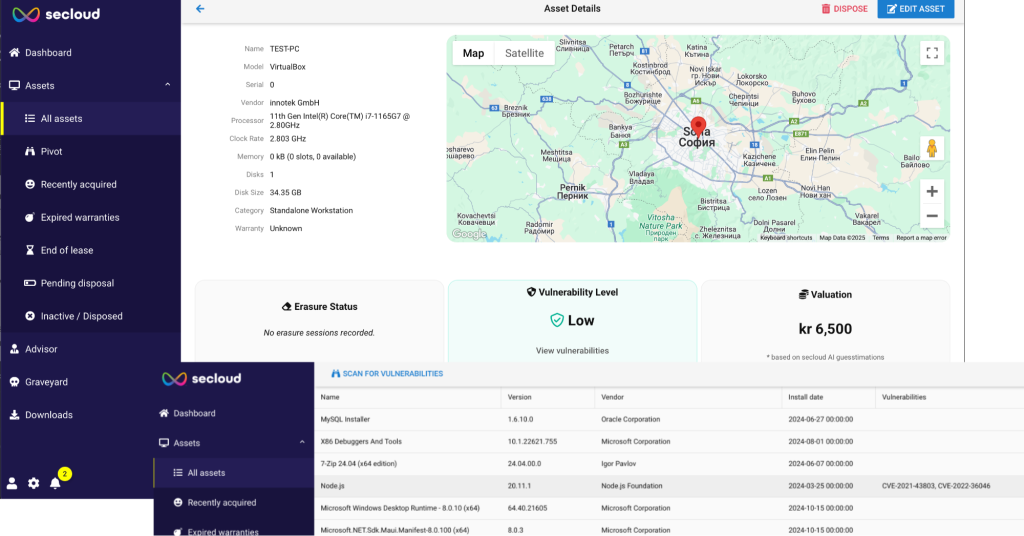This screenshot has height=536, width=1024.
Task: Click SCAN FOR VULNERABILITIES button
Action: (x=387, y=373)
